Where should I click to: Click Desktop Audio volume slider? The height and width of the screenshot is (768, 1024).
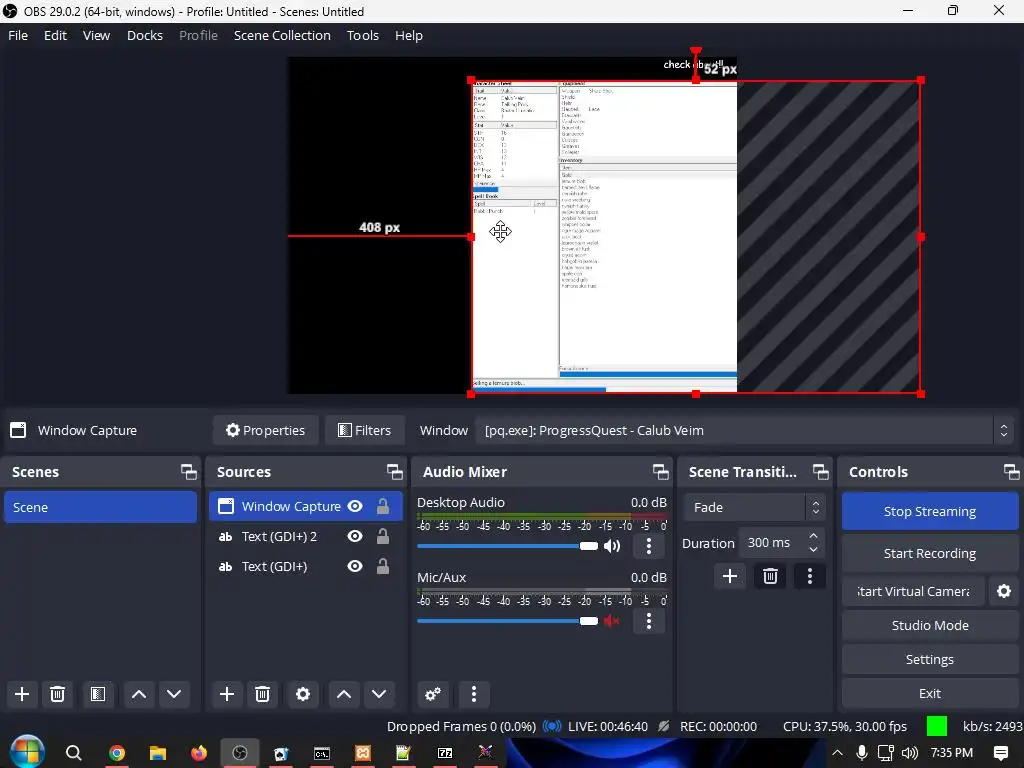click(507, 546)
